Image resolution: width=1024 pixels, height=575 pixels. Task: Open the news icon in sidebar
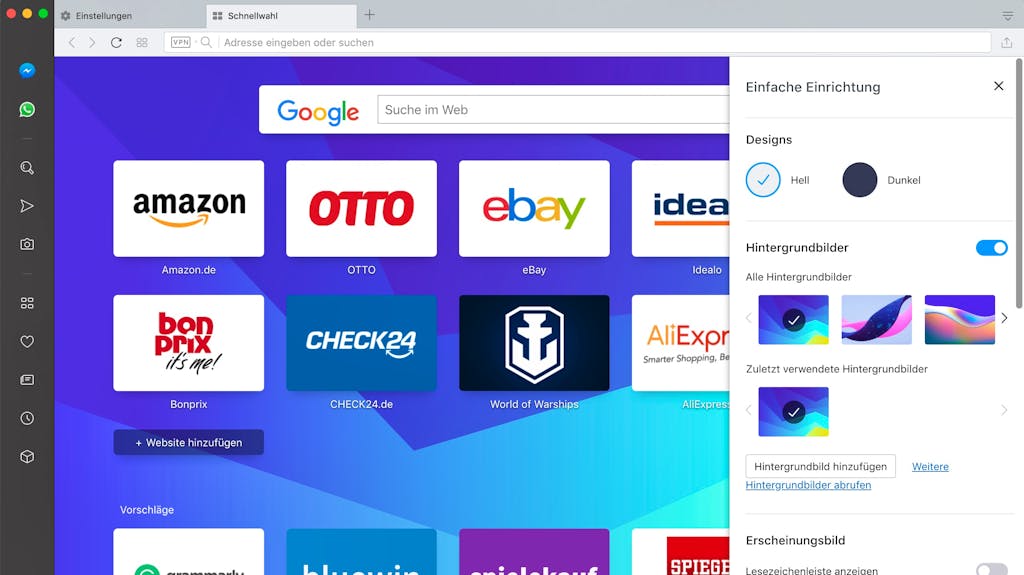[27, 380]
